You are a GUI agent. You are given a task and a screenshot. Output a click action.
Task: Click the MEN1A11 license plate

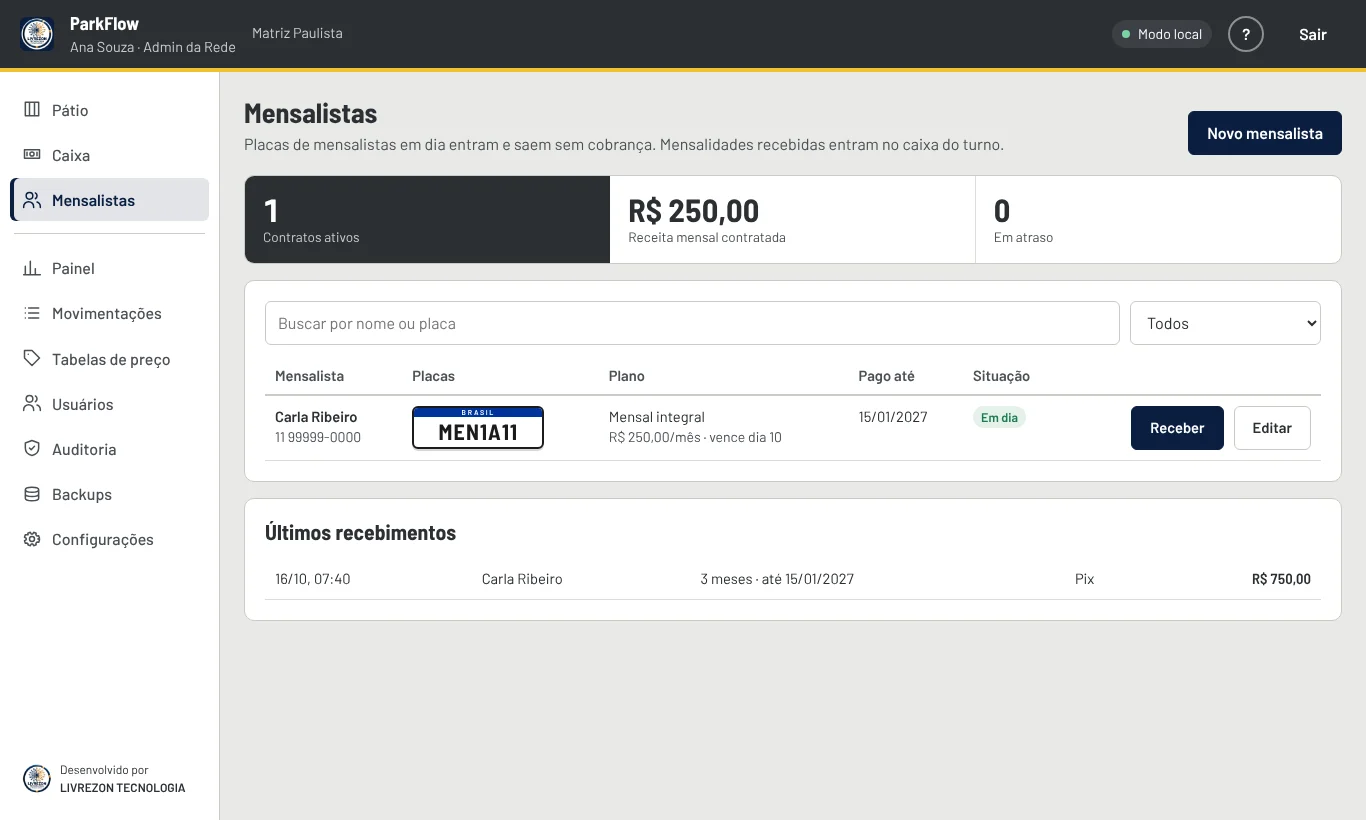pyautogui.click(x=478, y=428)
